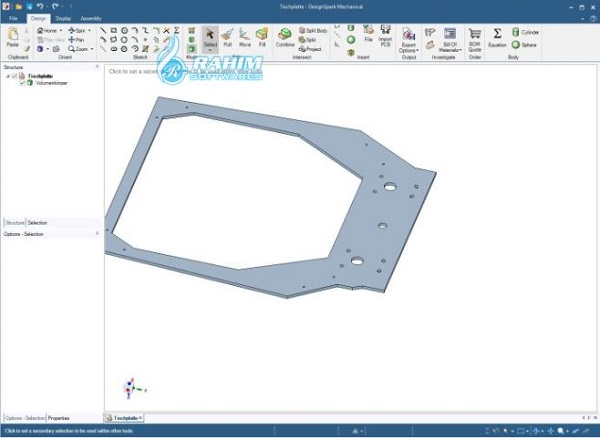Insert a Sphere body
The width and height of the screenshot is (600, 438).
tap(524, 45)
